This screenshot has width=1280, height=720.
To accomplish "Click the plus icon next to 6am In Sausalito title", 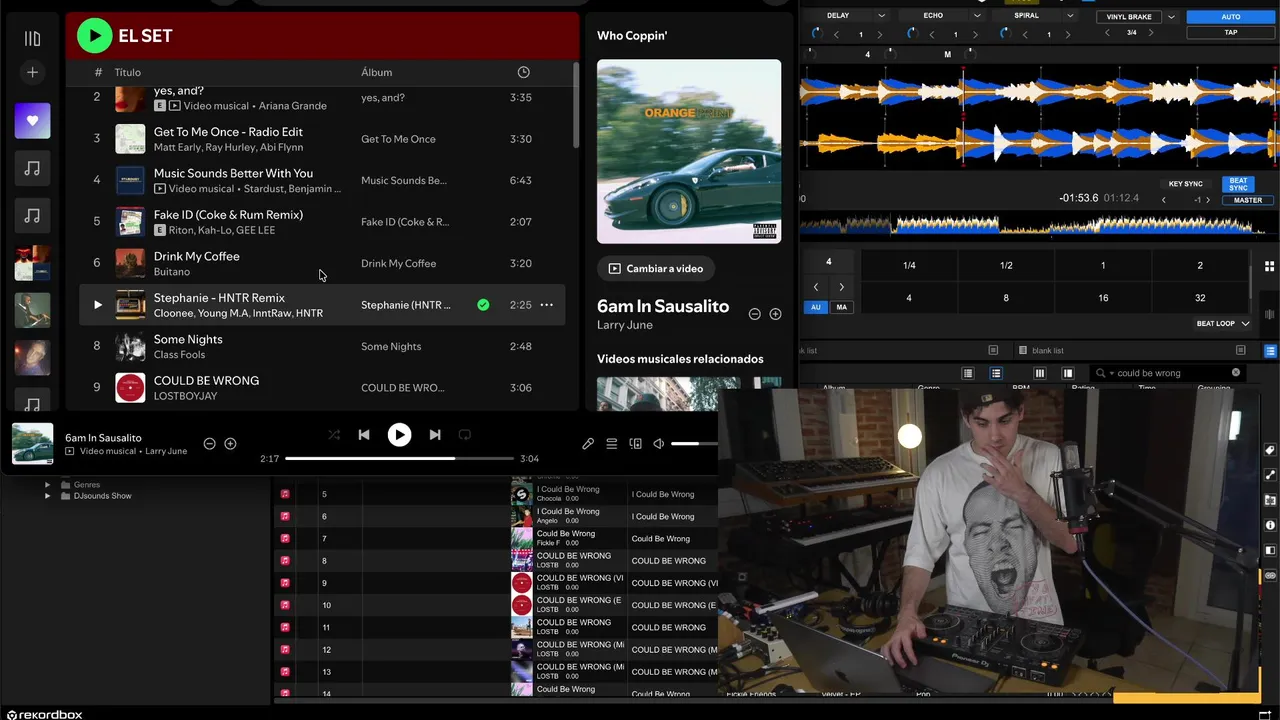I will 775,314.
